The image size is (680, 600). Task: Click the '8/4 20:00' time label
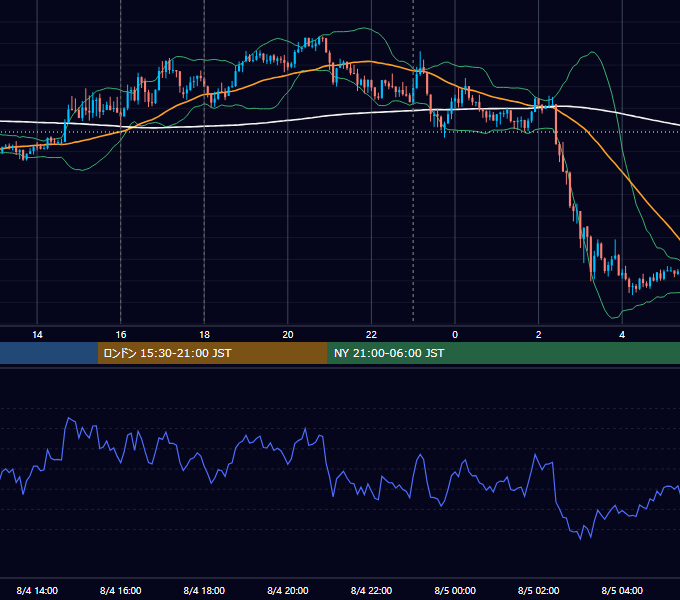(x=288, y=590)
